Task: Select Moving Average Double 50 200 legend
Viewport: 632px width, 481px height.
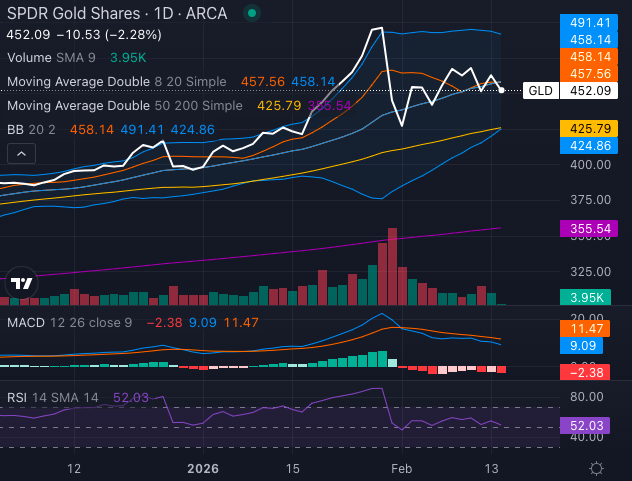Action: [124, 105]
